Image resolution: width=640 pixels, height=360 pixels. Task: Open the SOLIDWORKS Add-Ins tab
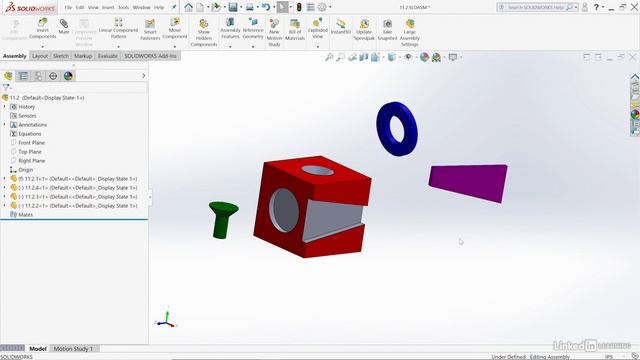point(150,56)
